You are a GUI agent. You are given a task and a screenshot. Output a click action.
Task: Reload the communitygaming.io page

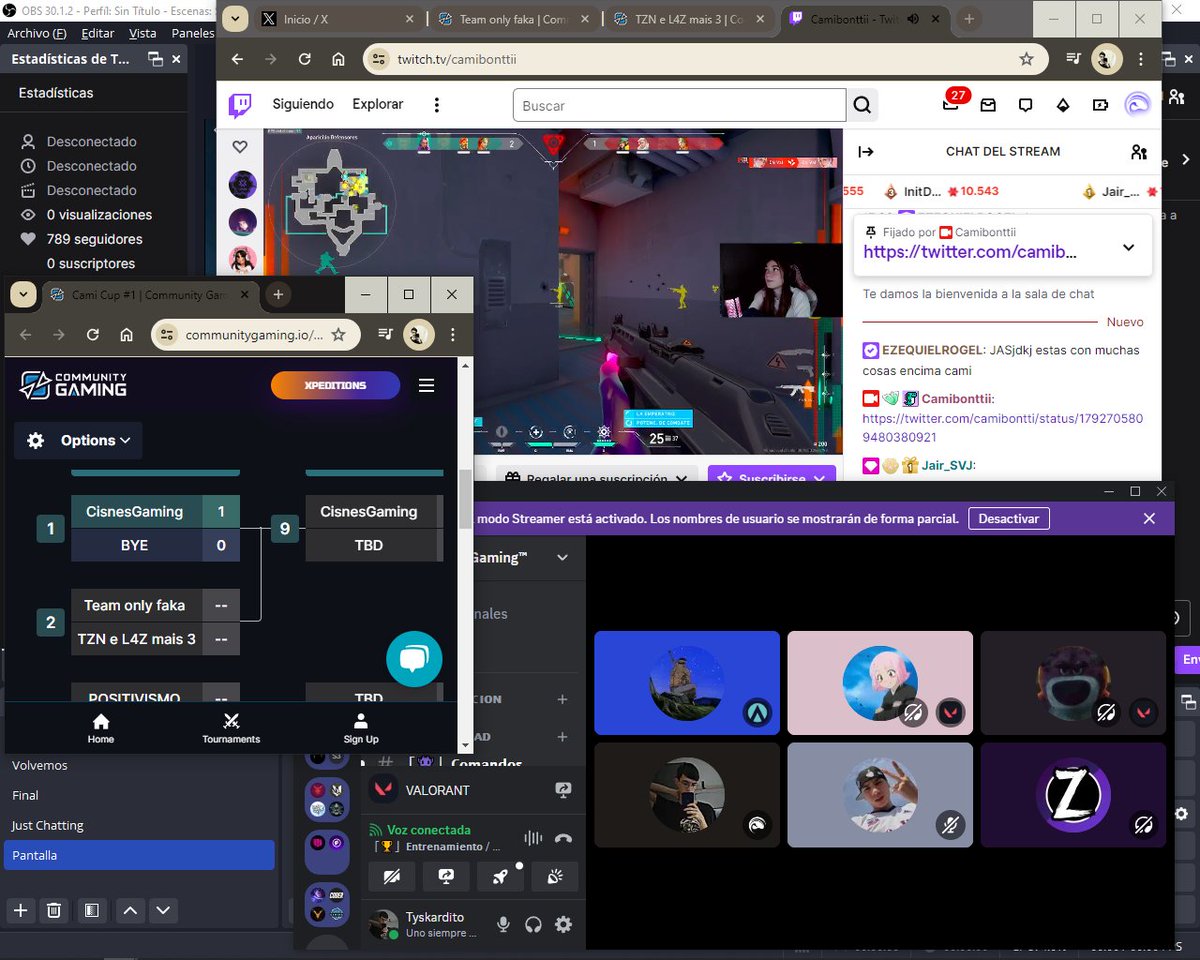click(x=93, y=335)
